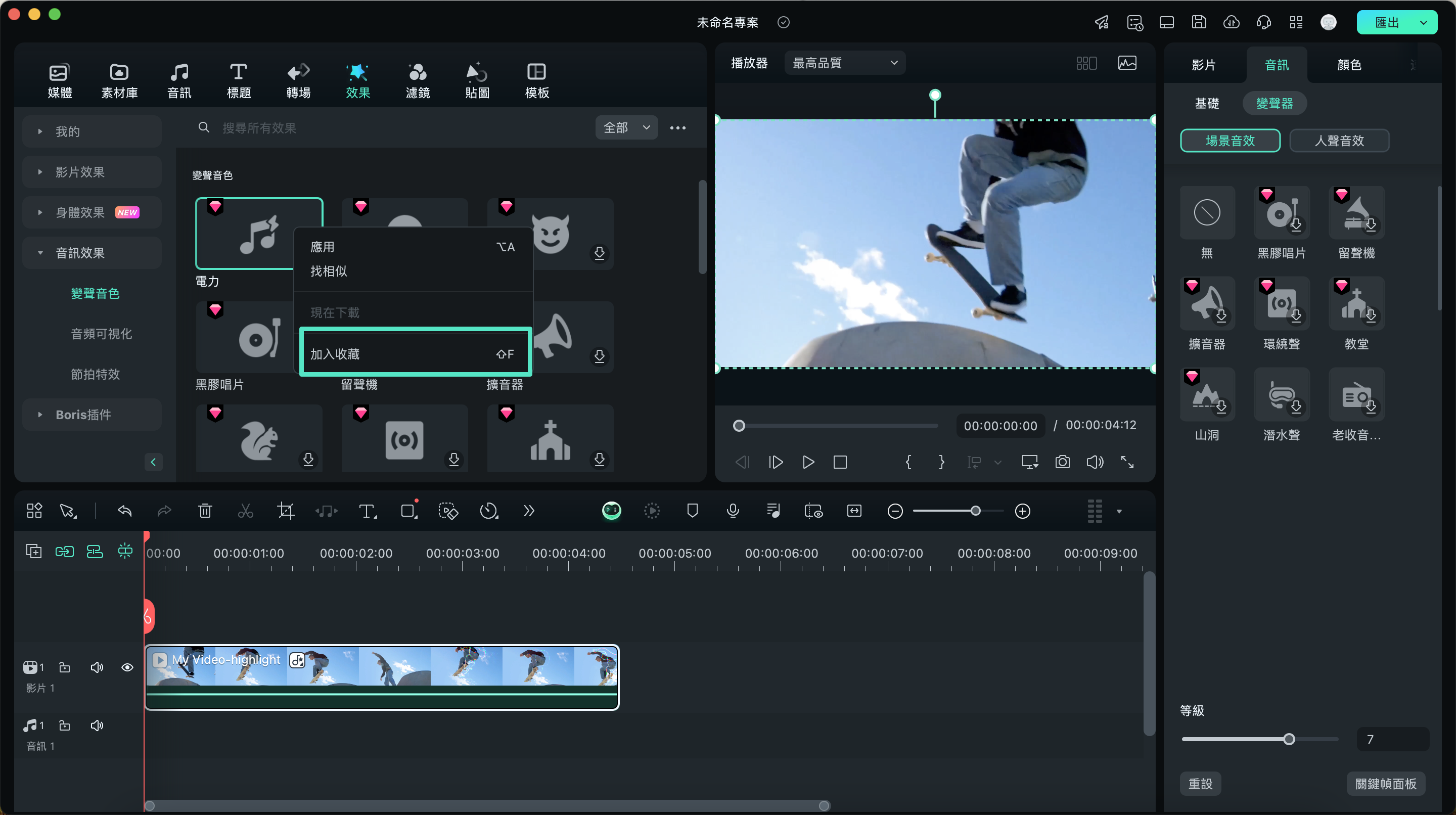The image size is (1456, 815).
Task: Choose the 潛水聲 diving effect
Action: 1282,394
